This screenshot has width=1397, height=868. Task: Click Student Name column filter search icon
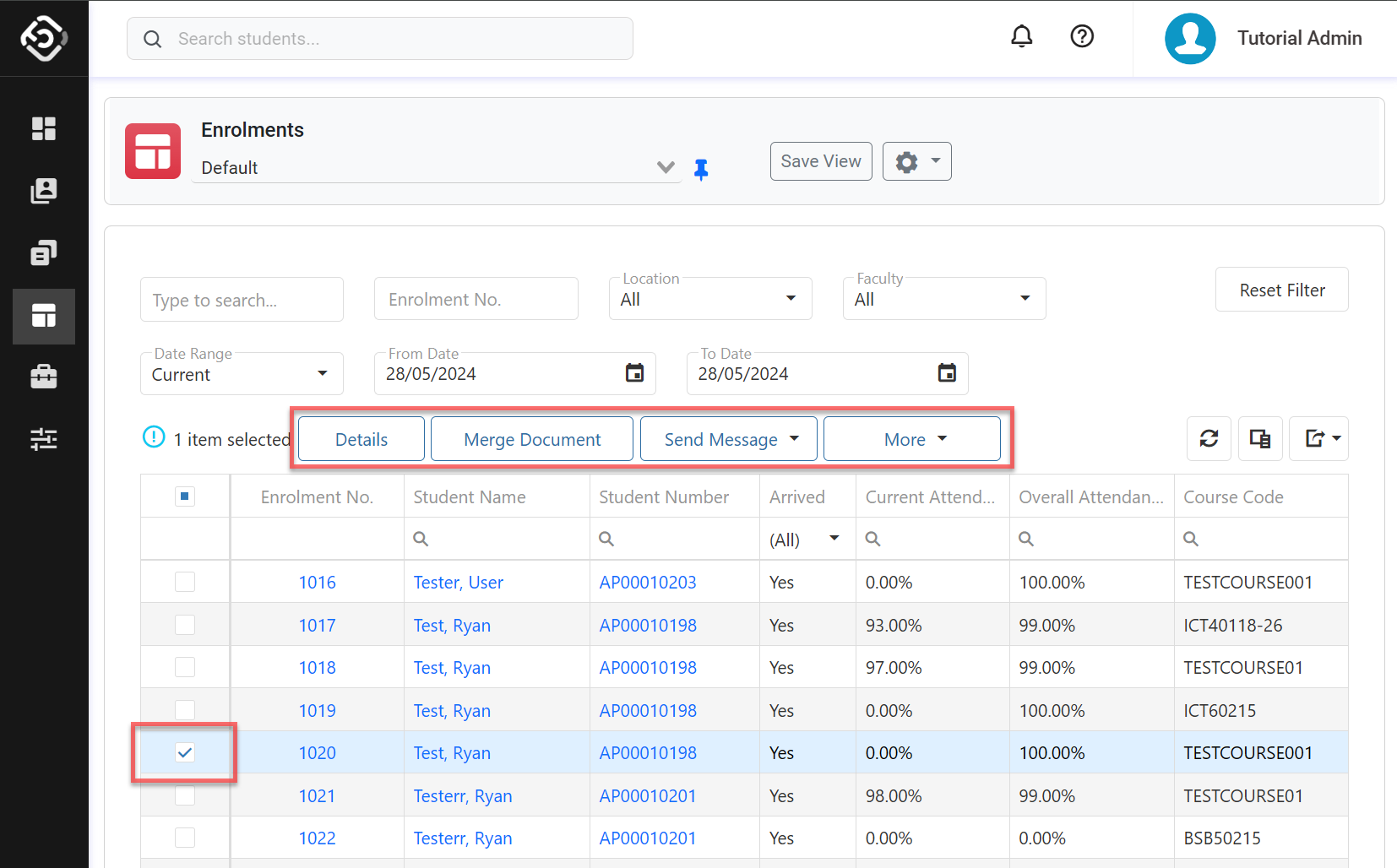421,539
